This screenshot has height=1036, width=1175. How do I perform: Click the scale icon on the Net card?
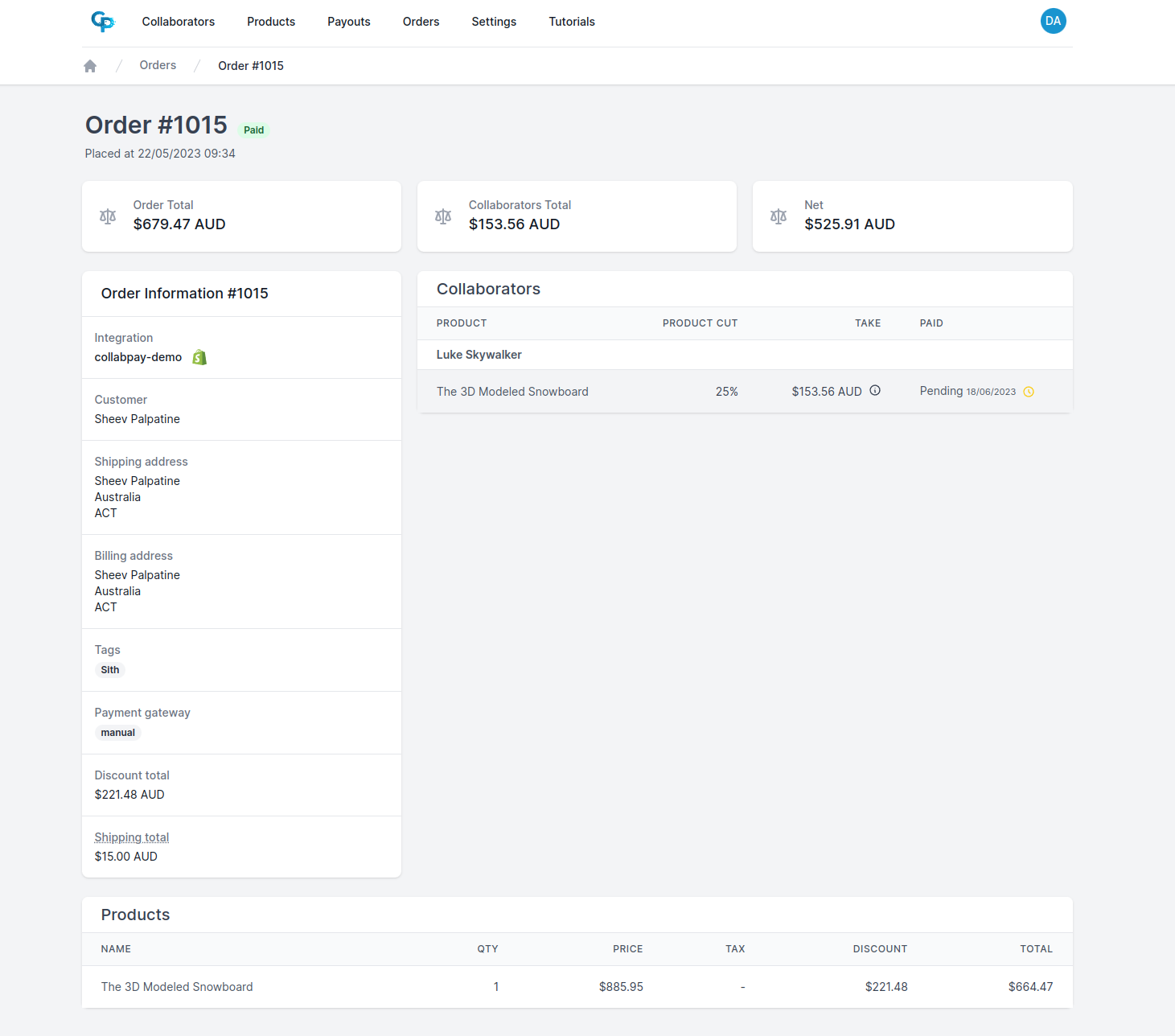tap(778, 216)
